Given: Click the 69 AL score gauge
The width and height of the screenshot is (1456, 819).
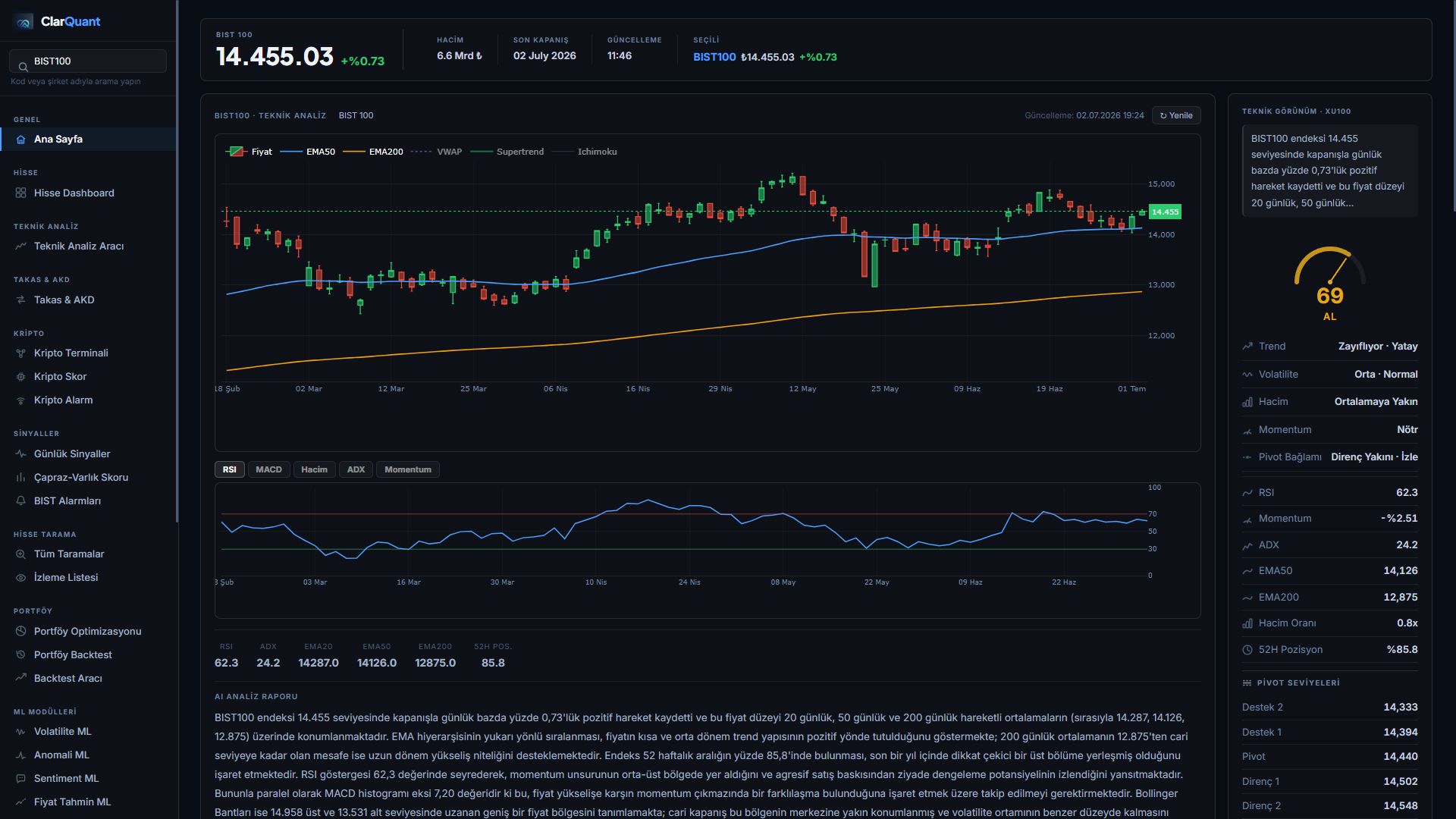Looking at the screenshot, I should coord(1329,284).
